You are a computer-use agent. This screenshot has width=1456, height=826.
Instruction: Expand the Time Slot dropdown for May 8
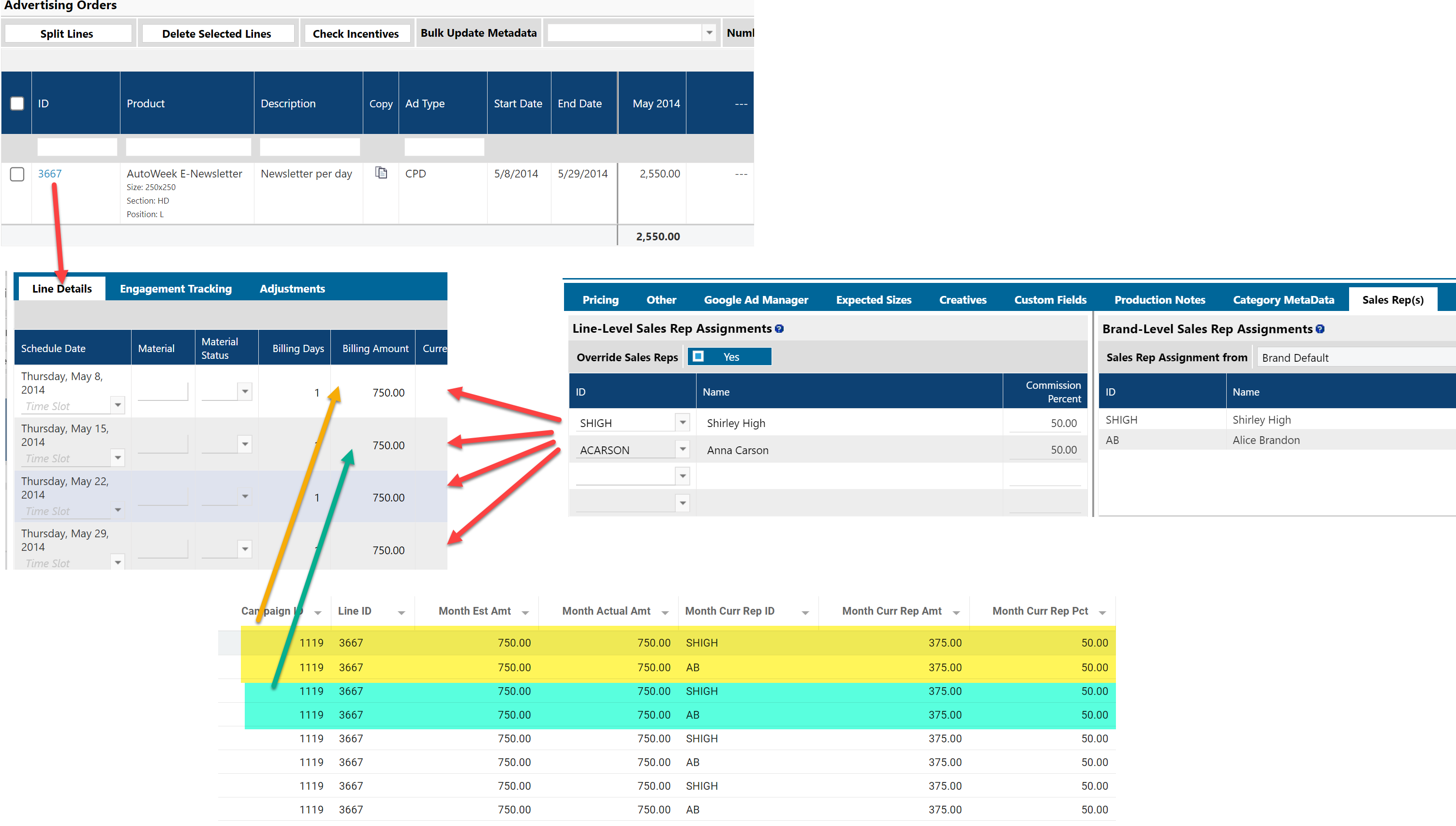click(118, 405)
